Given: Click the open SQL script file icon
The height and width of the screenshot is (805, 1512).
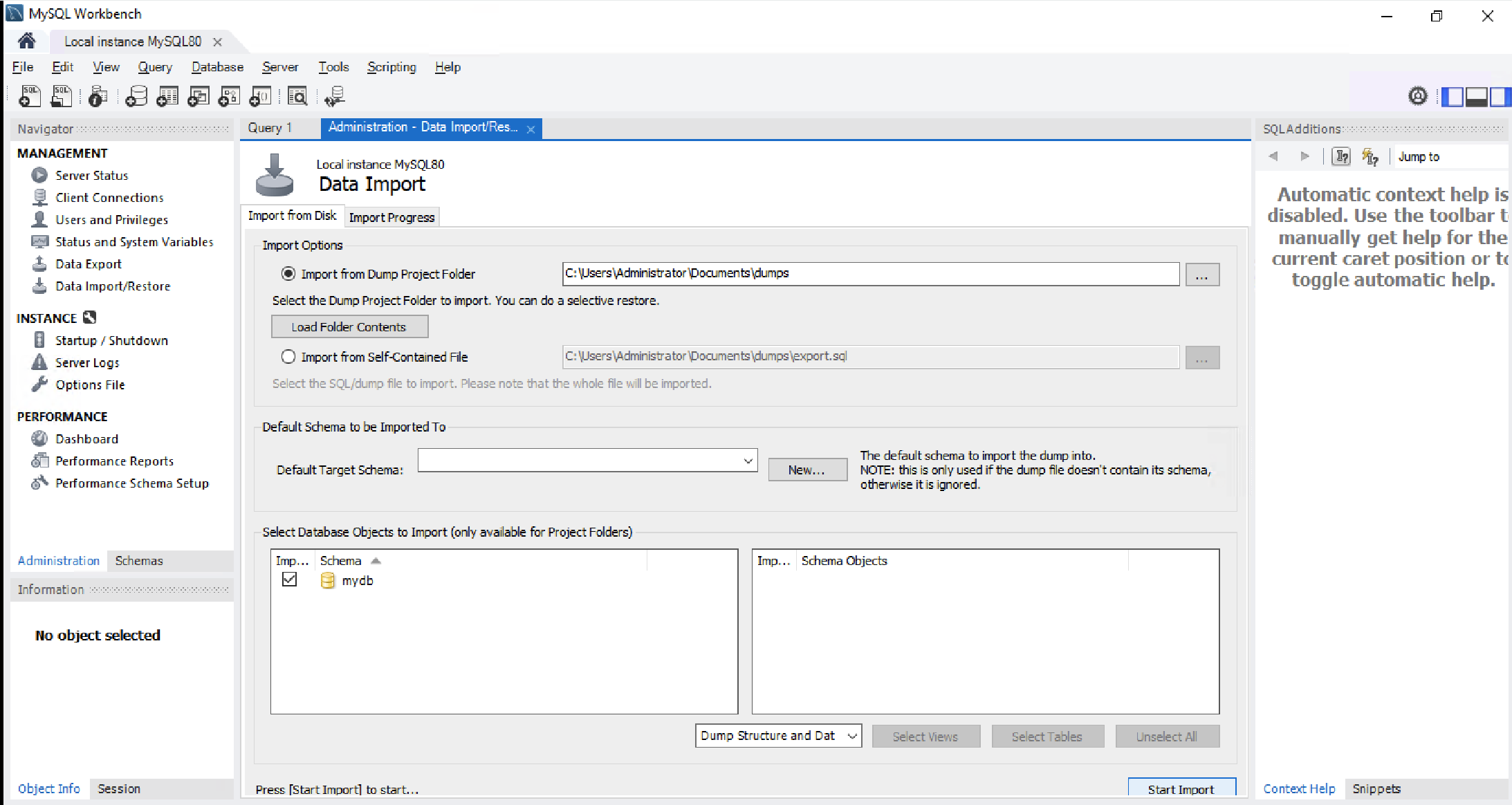Looking at the screenshot, I should 61,96.
